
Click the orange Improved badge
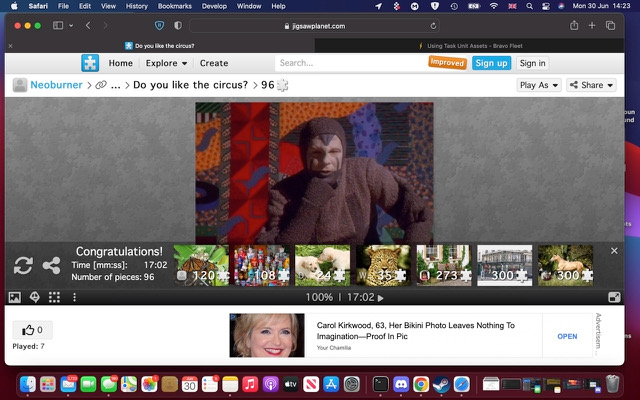(x=447, y=62)
